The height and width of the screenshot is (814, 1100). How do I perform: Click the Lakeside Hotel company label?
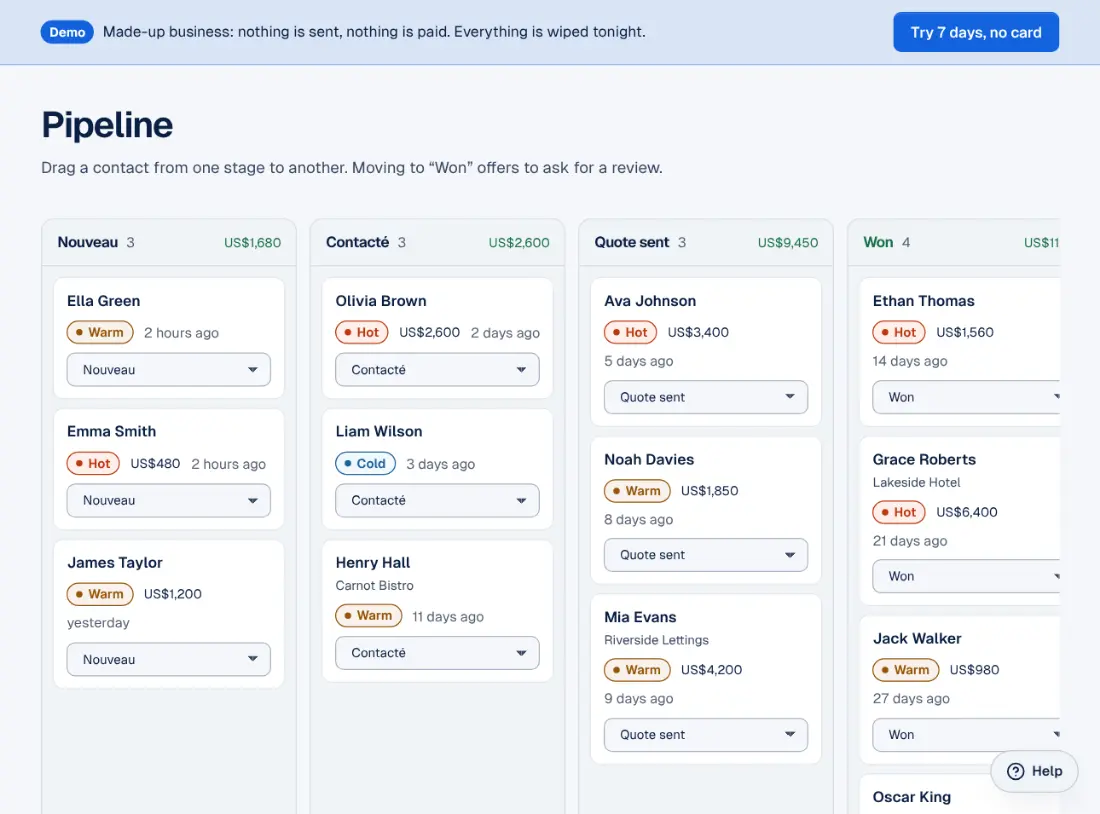(916, 483)
